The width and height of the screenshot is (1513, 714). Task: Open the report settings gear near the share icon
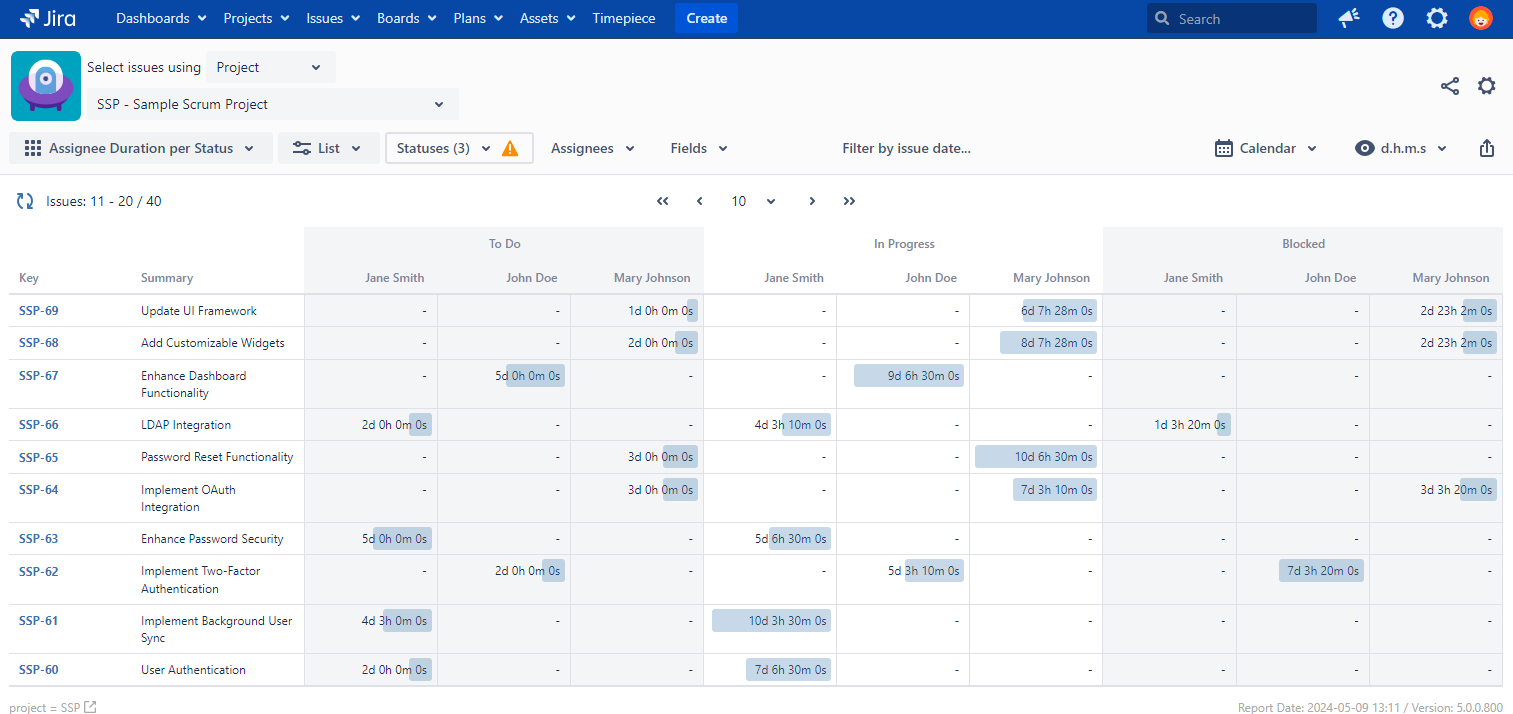1487,86
